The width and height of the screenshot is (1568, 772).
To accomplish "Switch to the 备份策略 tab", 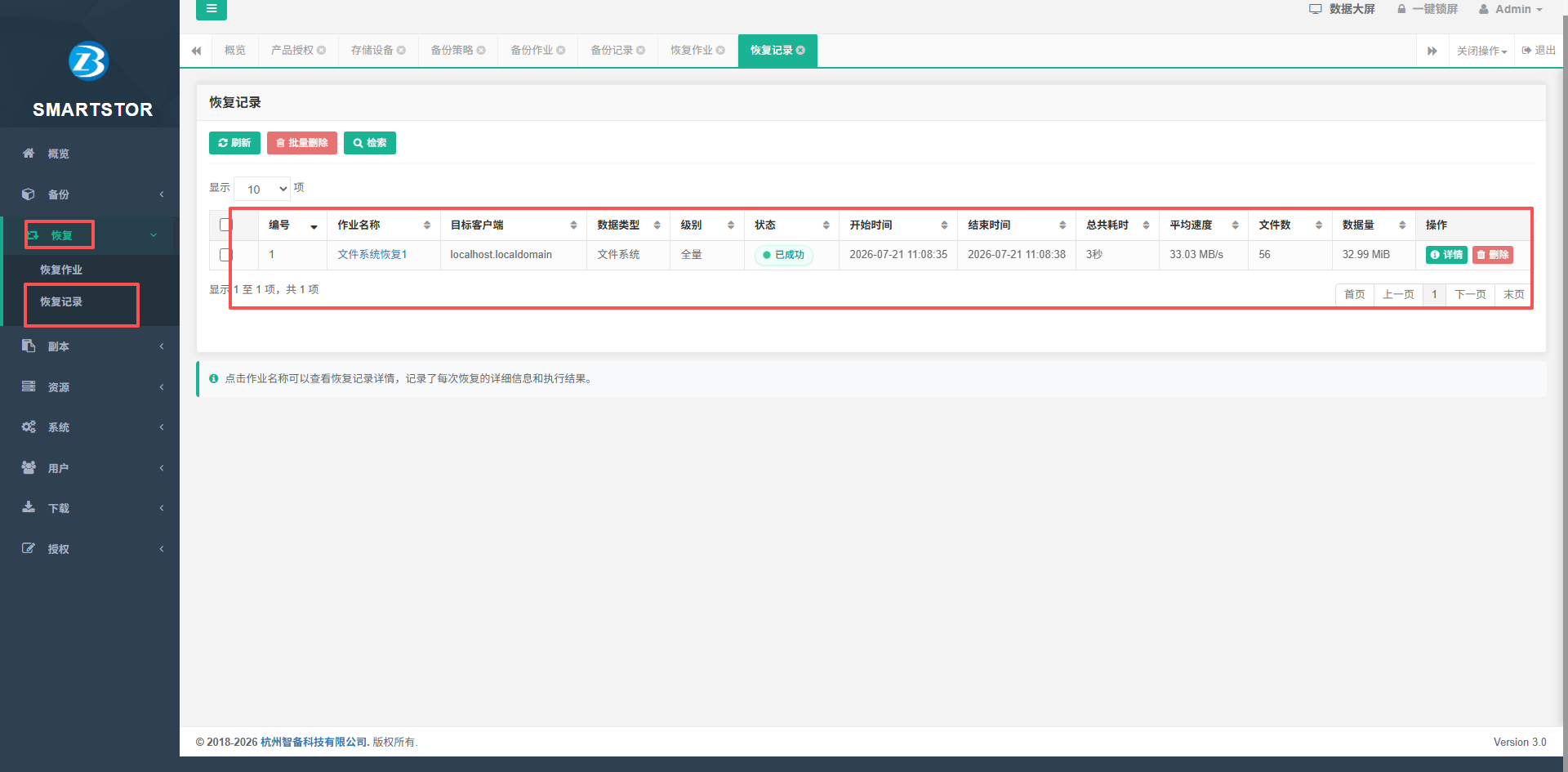I will (x=452, y=51).
